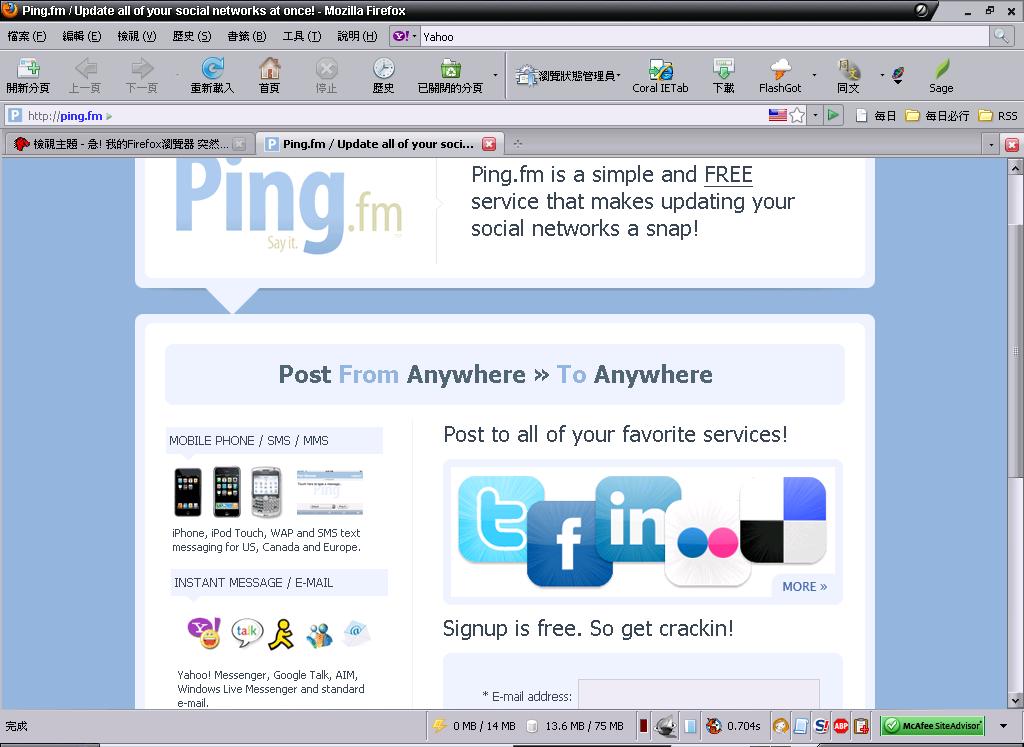The image size is (1024, 747).
Task: Click the Adblock Plus icon in the status bar
Action: pyautogui.click(x=841, y=726)
